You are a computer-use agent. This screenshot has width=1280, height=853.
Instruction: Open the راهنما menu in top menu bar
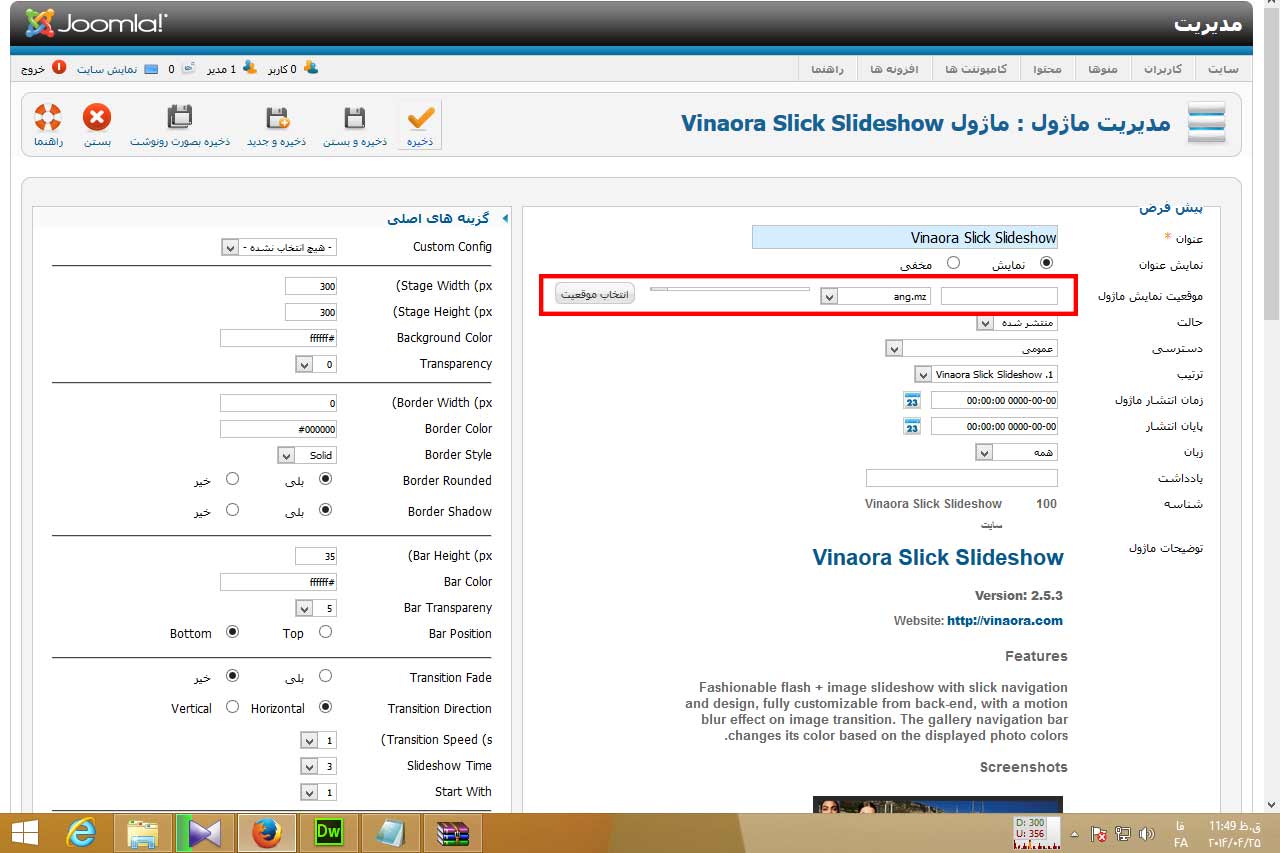tap(827, 69)
